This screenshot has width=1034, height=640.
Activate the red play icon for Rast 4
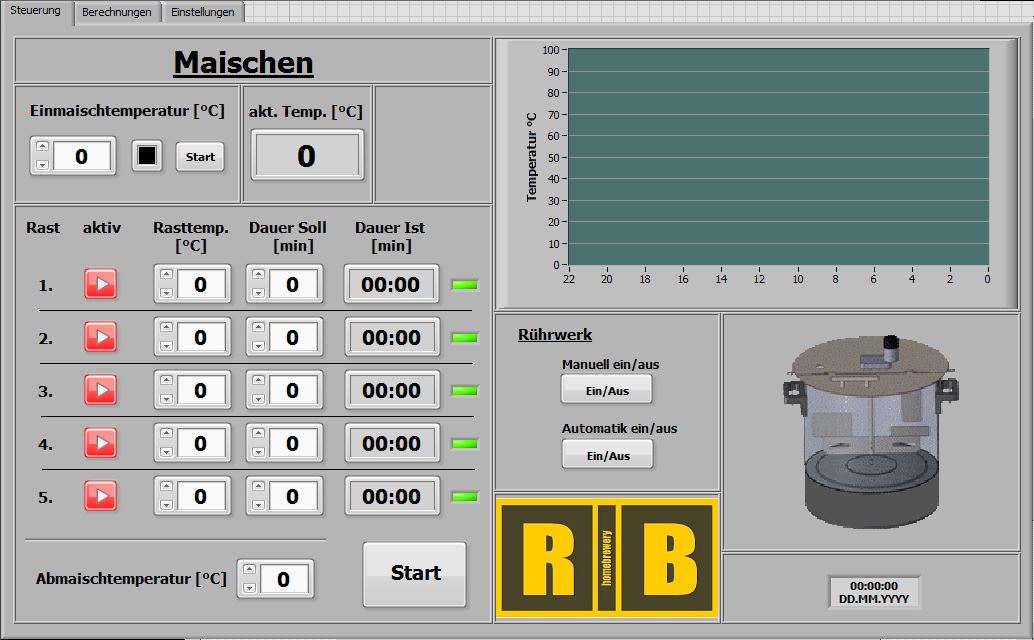pos(100,443)
